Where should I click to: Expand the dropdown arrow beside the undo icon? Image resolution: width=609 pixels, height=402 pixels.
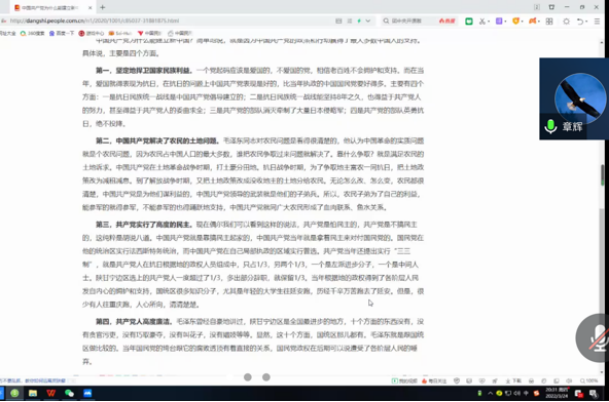[586, 22]
